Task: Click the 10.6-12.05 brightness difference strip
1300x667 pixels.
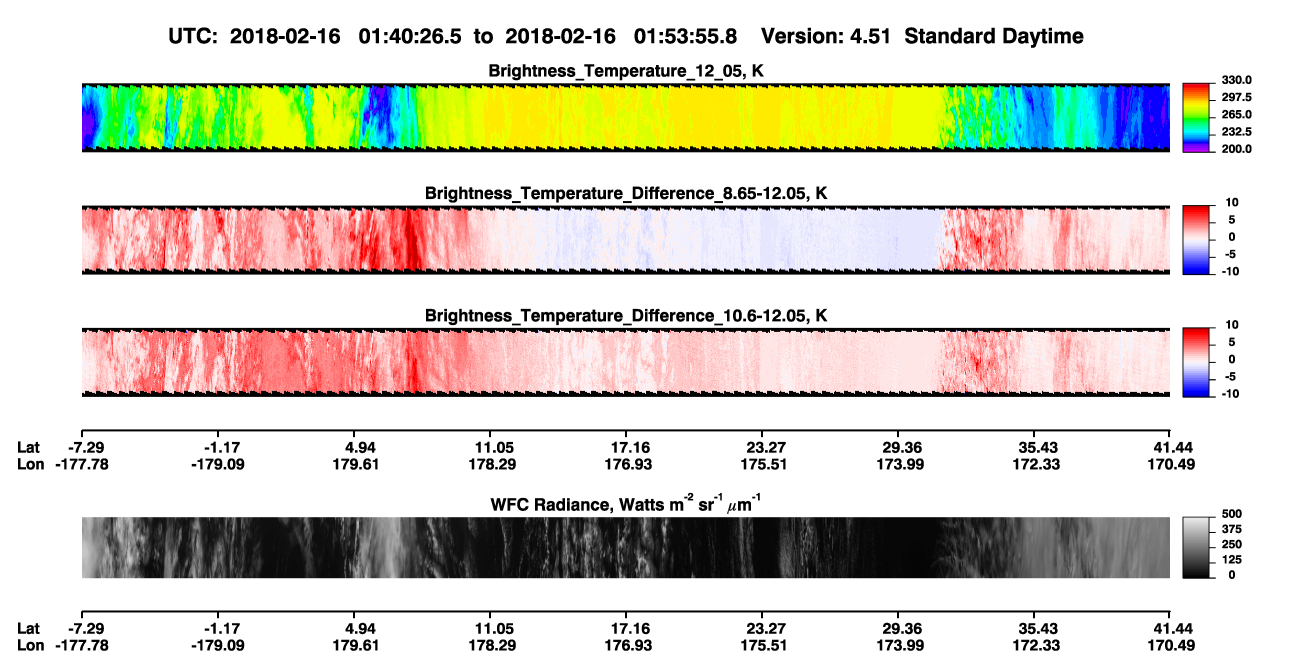Action: pyautogui.click(x=625, y=362)
